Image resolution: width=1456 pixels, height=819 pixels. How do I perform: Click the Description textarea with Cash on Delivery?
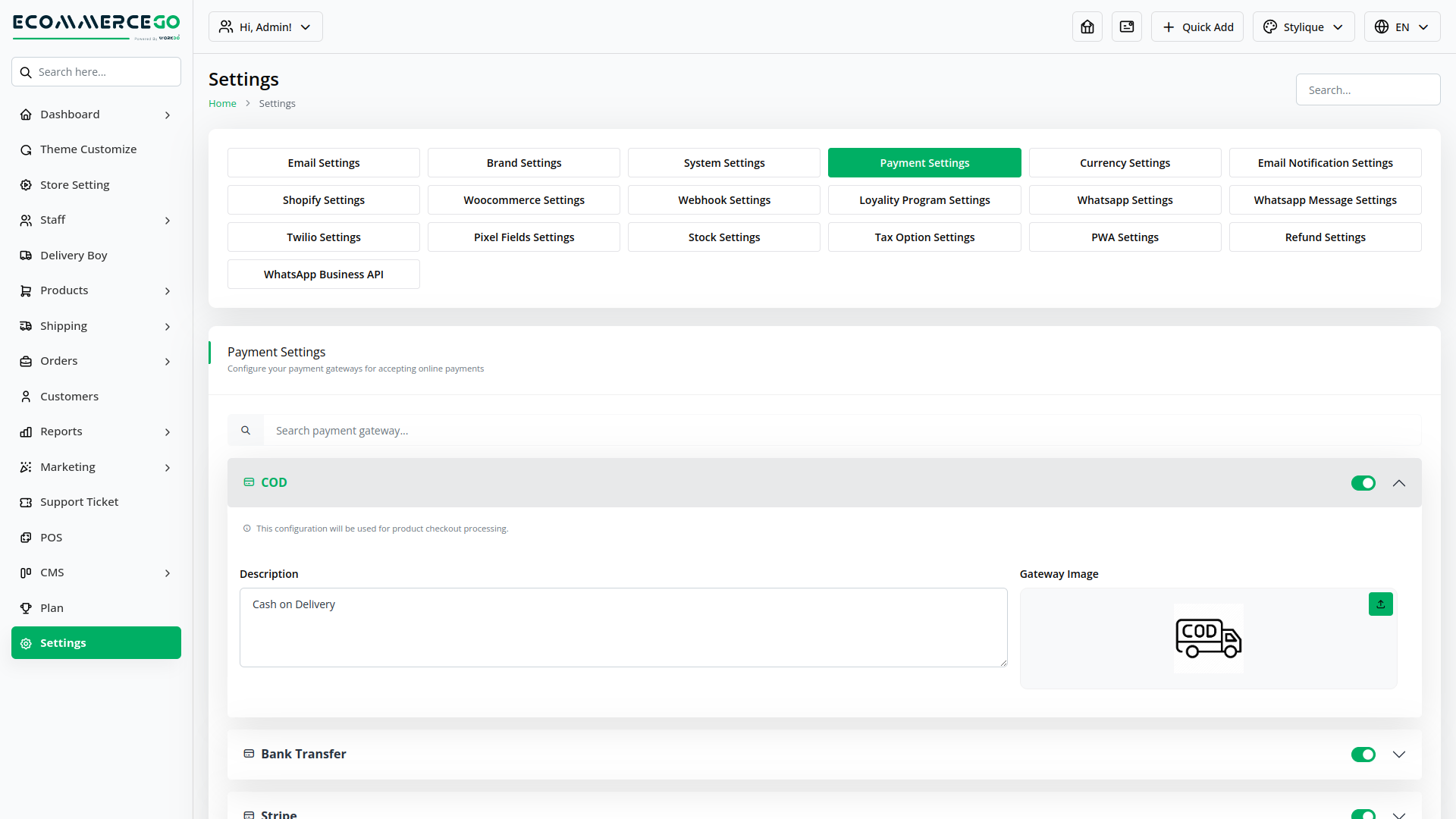[623, 628]
